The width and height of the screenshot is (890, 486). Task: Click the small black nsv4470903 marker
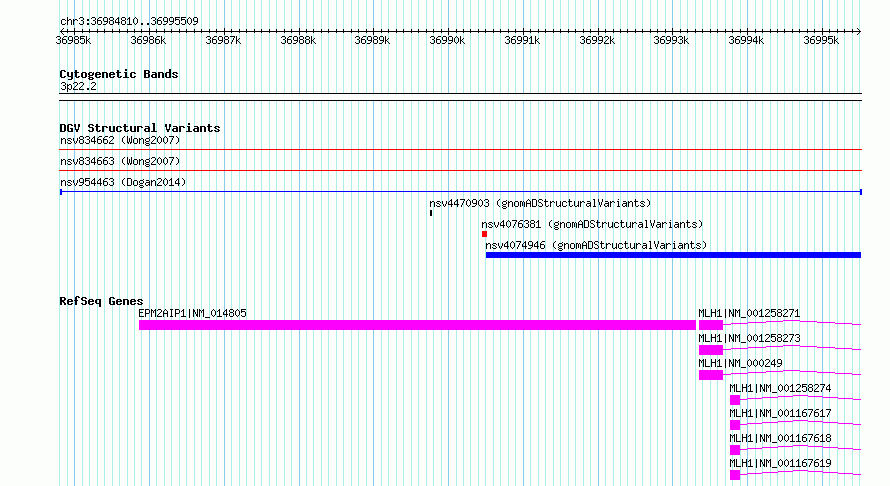click(431, 213)
